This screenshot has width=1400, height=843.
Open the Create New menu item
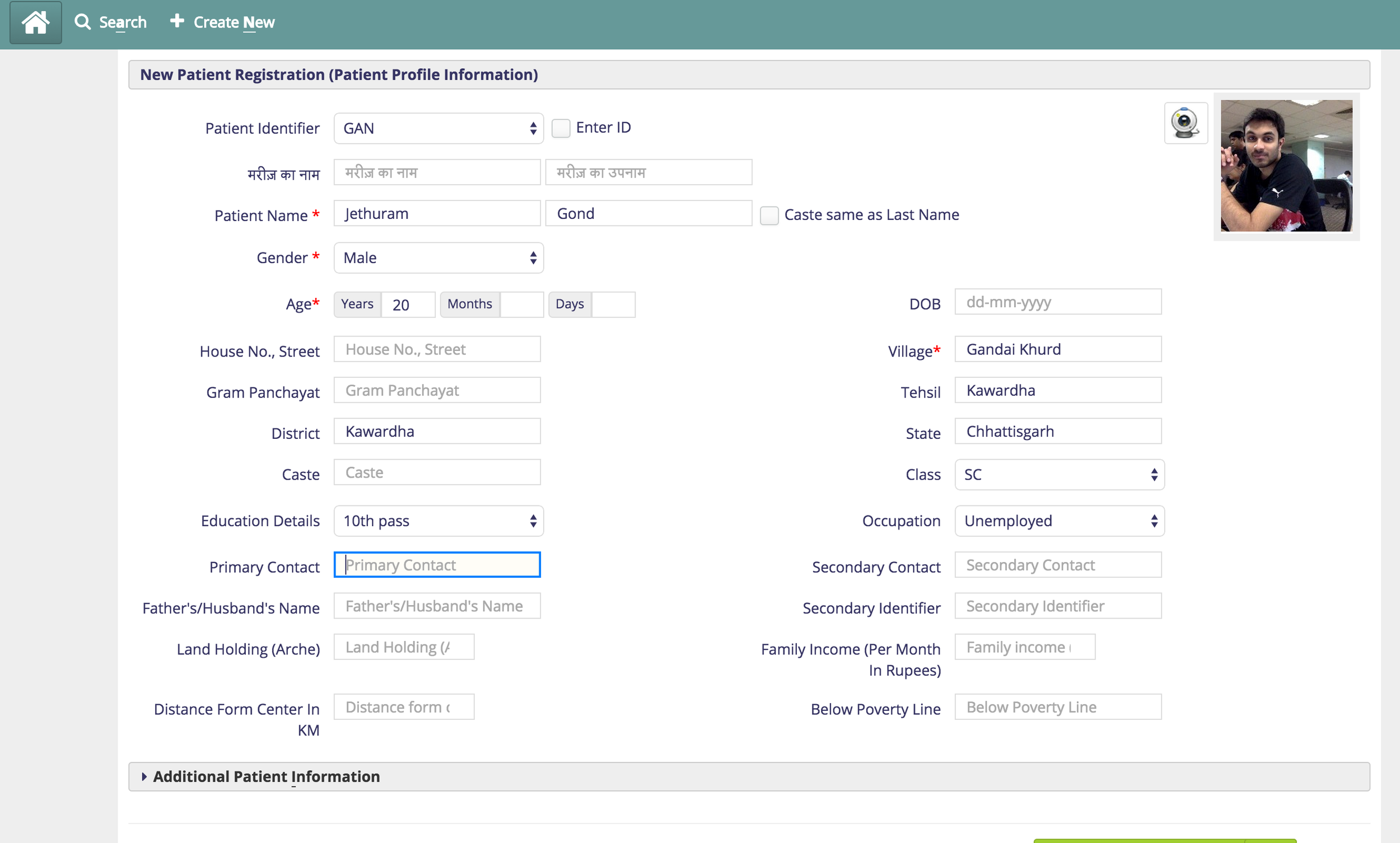coord(234,22)
